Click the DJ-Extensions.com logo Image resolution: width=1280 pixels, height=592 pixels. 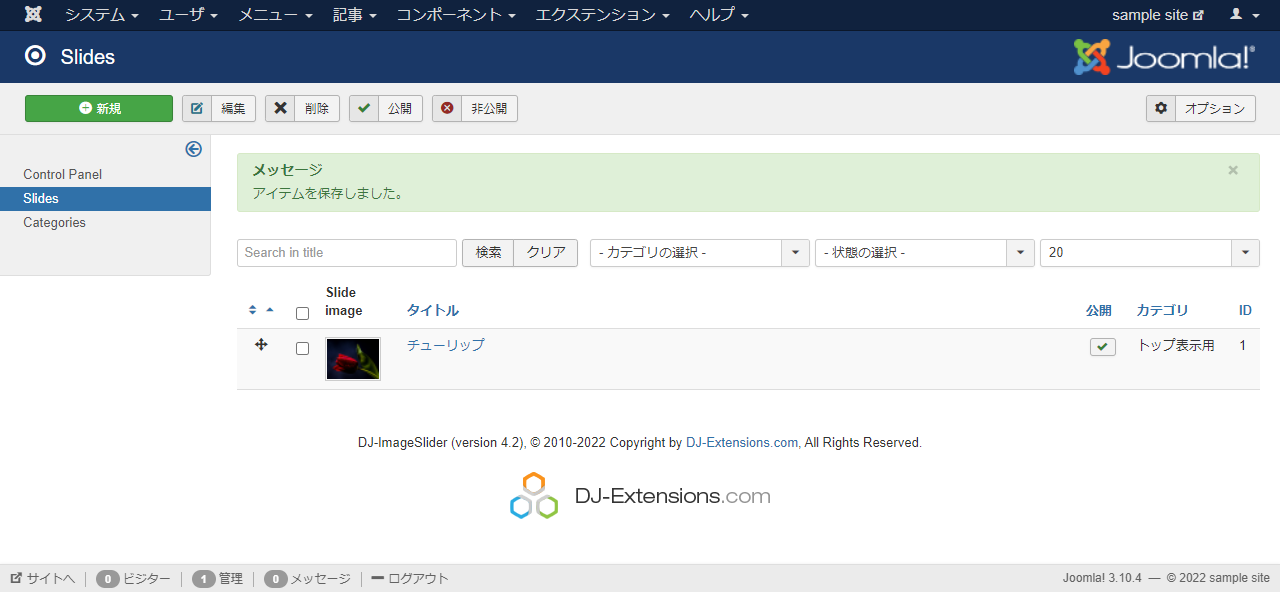640,496
